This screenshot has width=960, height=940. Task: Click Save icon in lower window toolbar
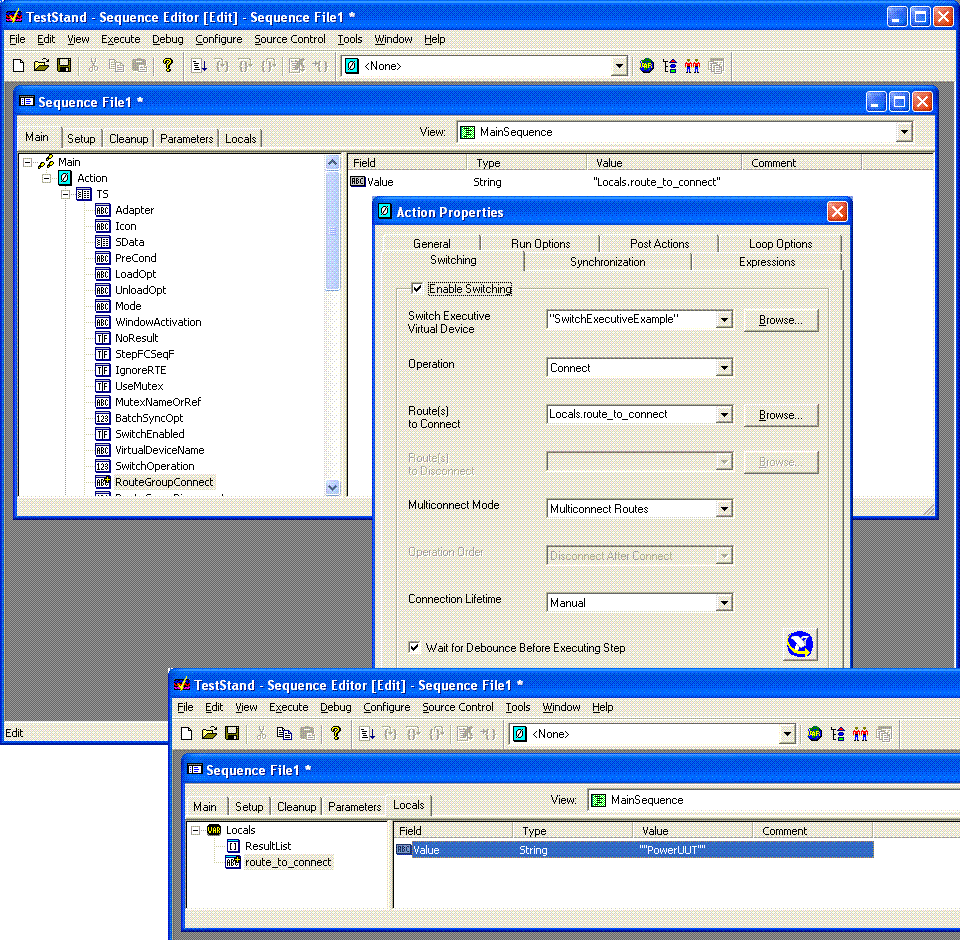[x=232, y=733]
